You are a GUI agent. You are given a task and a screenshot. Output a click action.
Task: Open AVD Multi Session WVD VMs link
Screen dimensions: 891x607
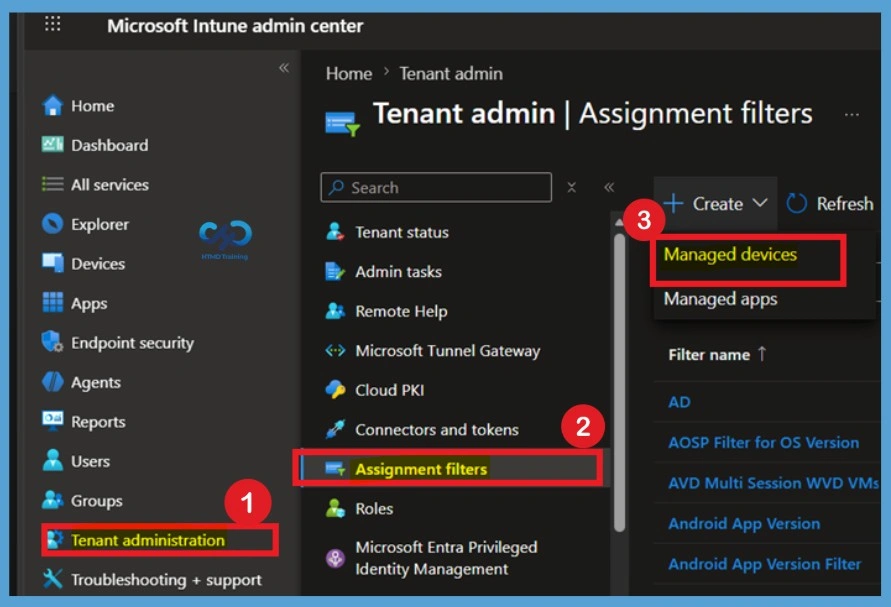tap(773, 483)
